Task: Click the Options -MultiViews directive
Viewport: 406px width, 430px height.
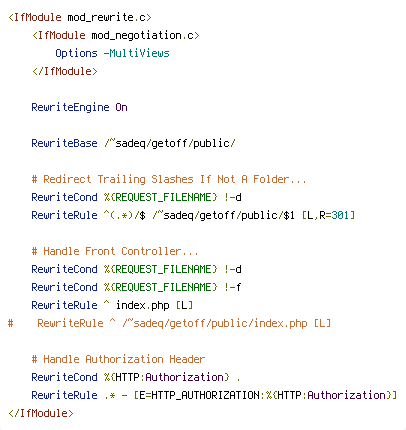Action: (x=112, y=53)
